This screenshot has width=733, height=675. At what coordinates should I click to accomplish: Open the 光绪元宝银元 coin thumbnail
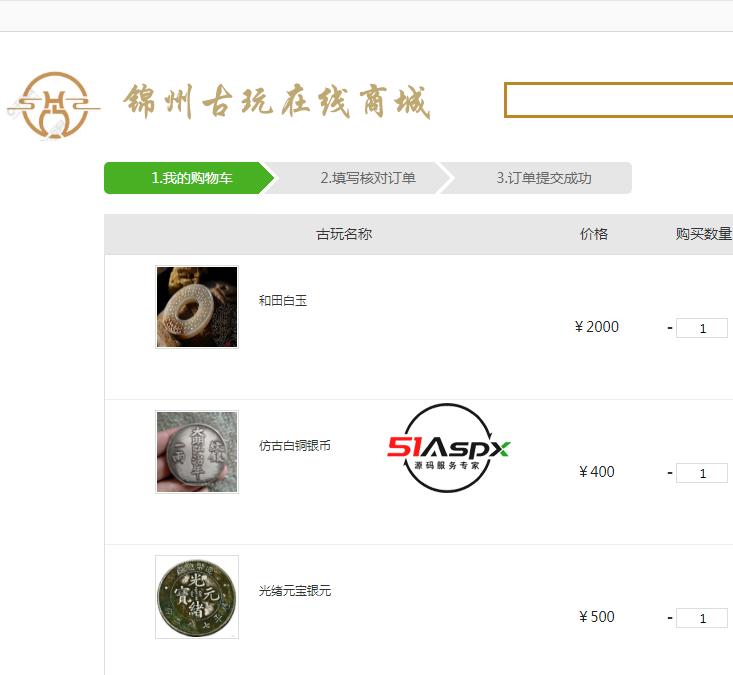coord(197,597)
